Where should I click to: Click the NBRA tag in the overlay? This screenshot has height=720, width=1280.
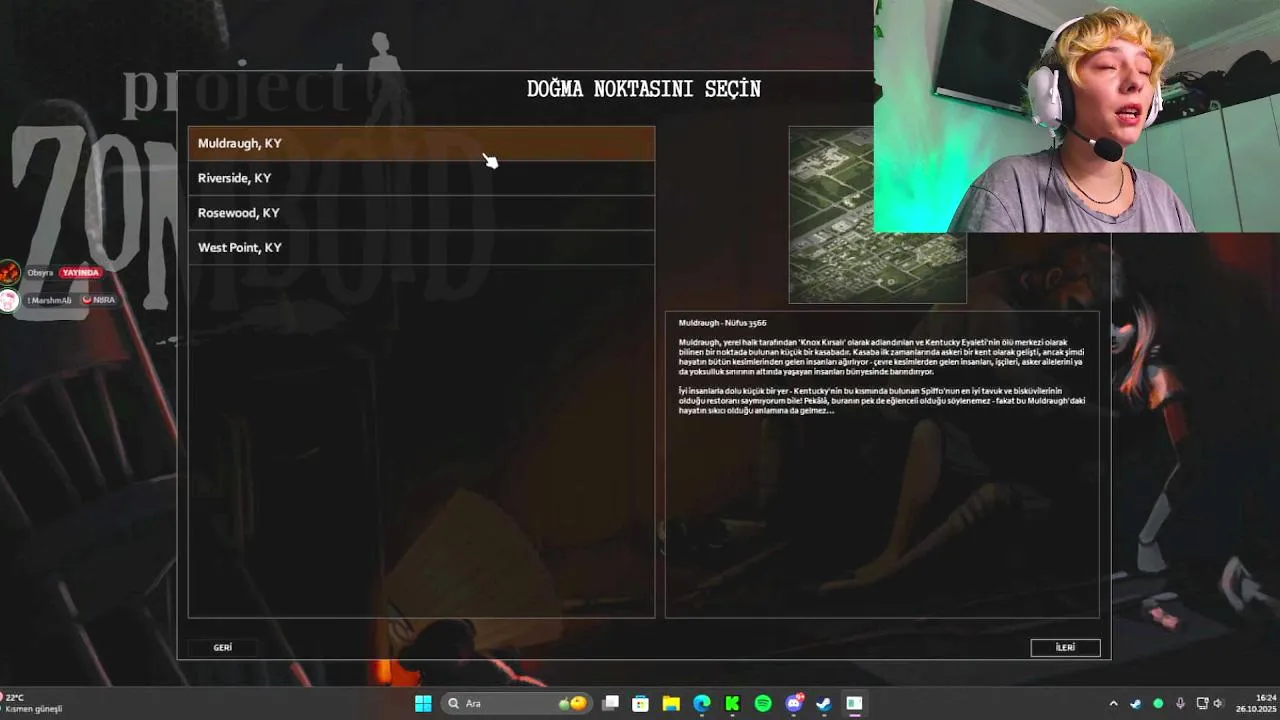click(98, 300)
